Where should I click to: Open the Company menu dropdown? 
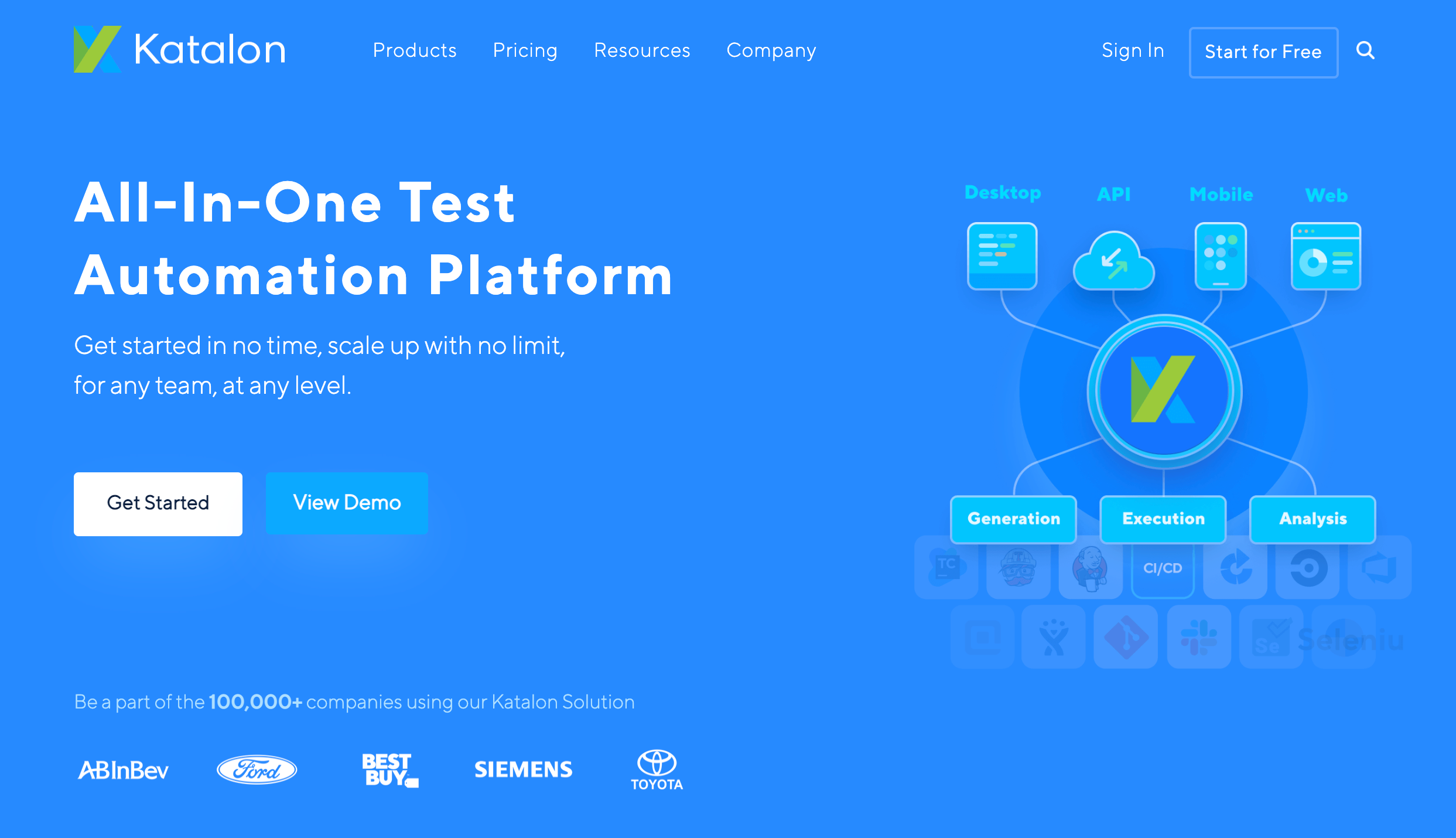tap(771, 50)
